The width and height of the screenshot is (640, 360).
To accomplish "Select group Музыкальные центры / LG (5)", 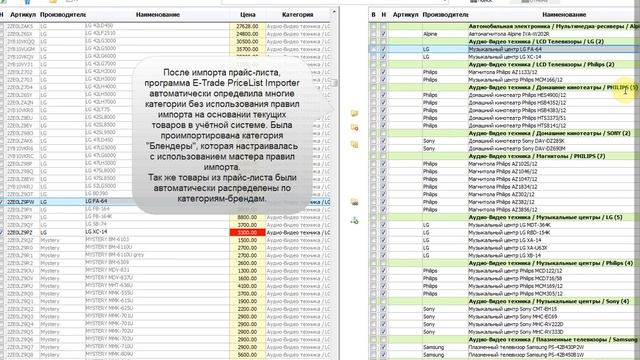I will click(x=545, y=217).
